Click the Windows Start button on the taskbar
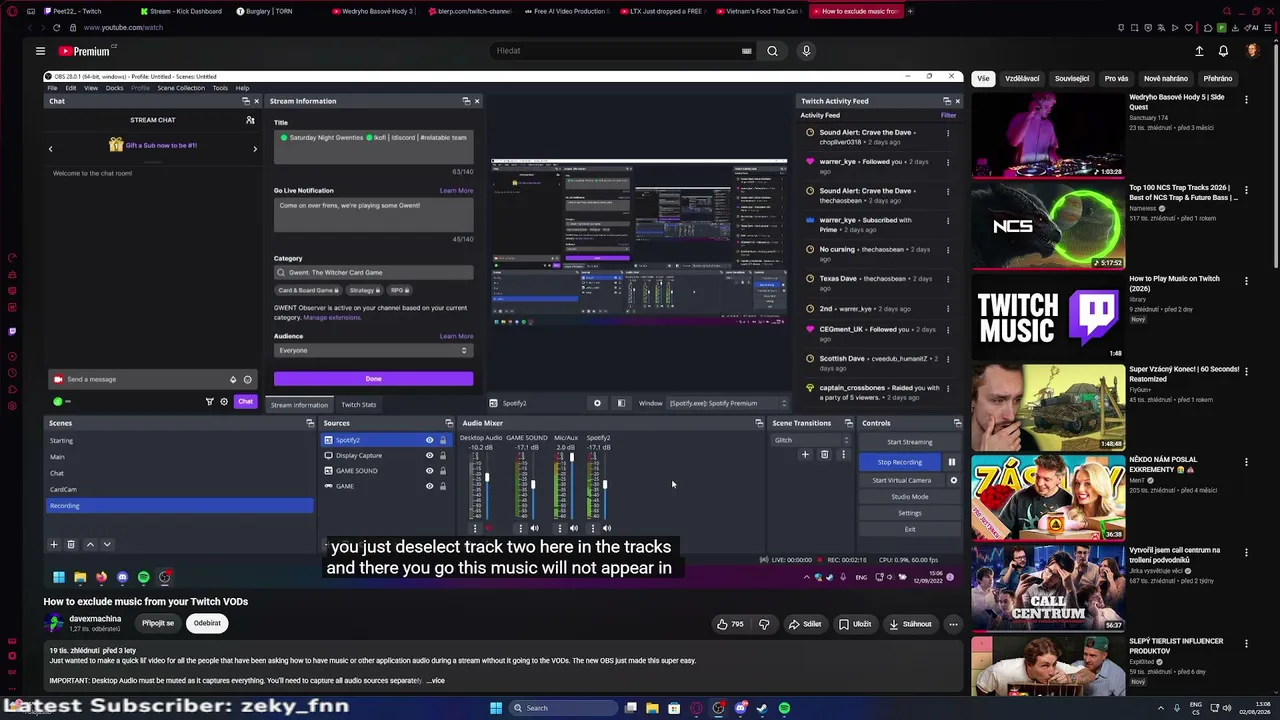Image resolution: width=1280 pixels, height=720 pixels. click(x=495, y=708)
